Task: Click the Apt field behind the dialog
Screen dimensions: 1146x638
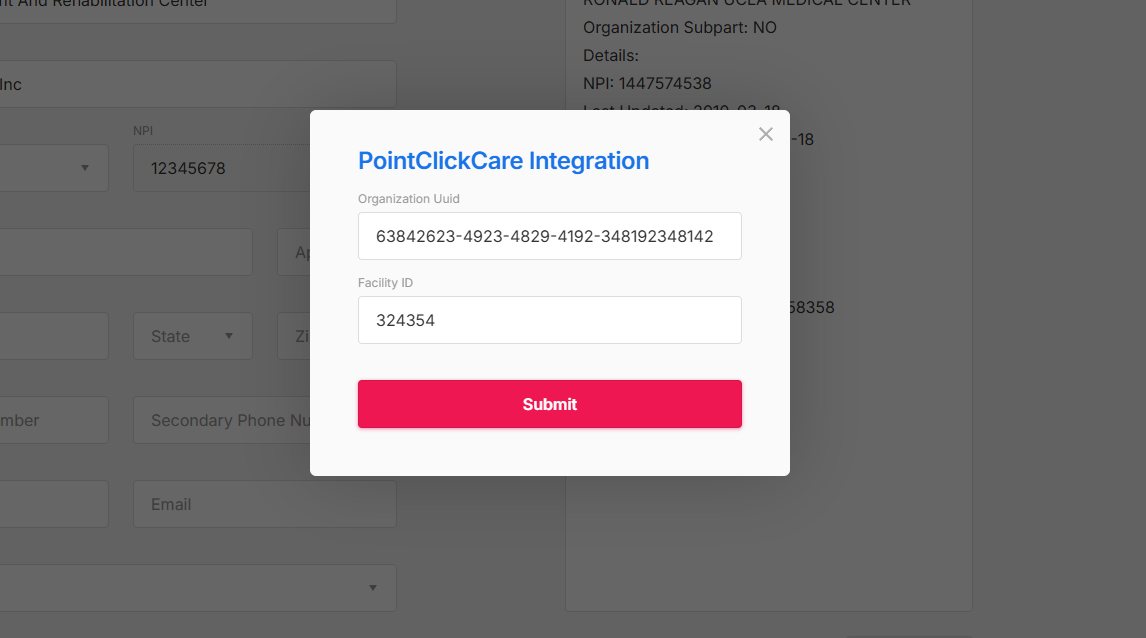Action: click(295, 252)
